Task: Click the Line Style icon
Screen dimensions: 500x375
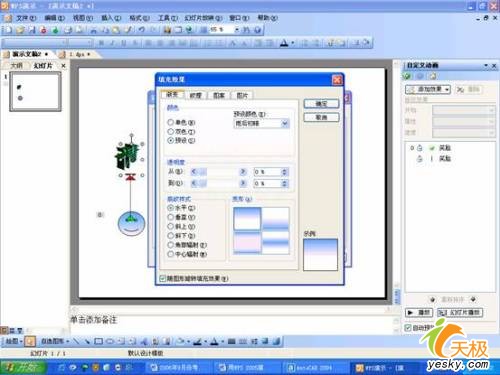Action: 232,341
